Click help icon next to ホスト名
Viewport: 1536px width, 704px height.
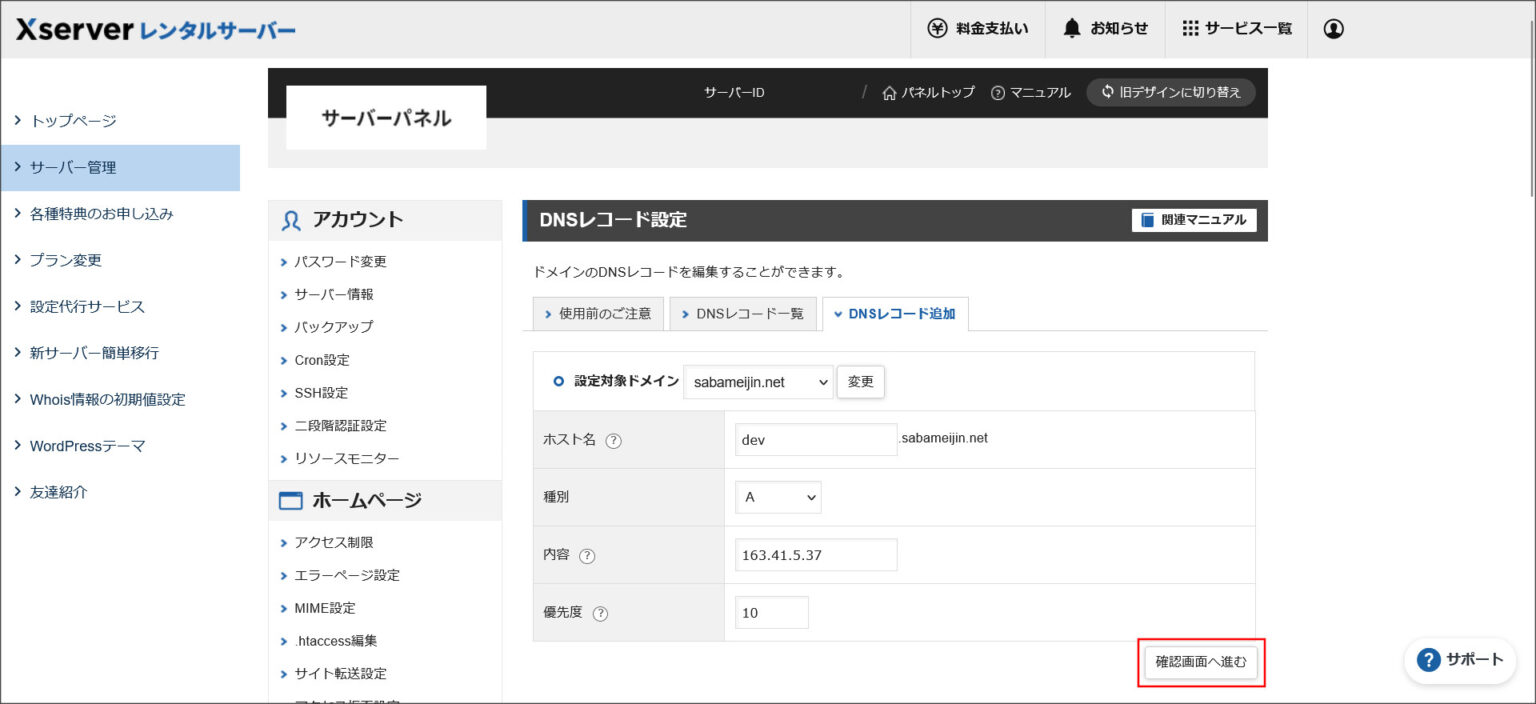[614, 441]
